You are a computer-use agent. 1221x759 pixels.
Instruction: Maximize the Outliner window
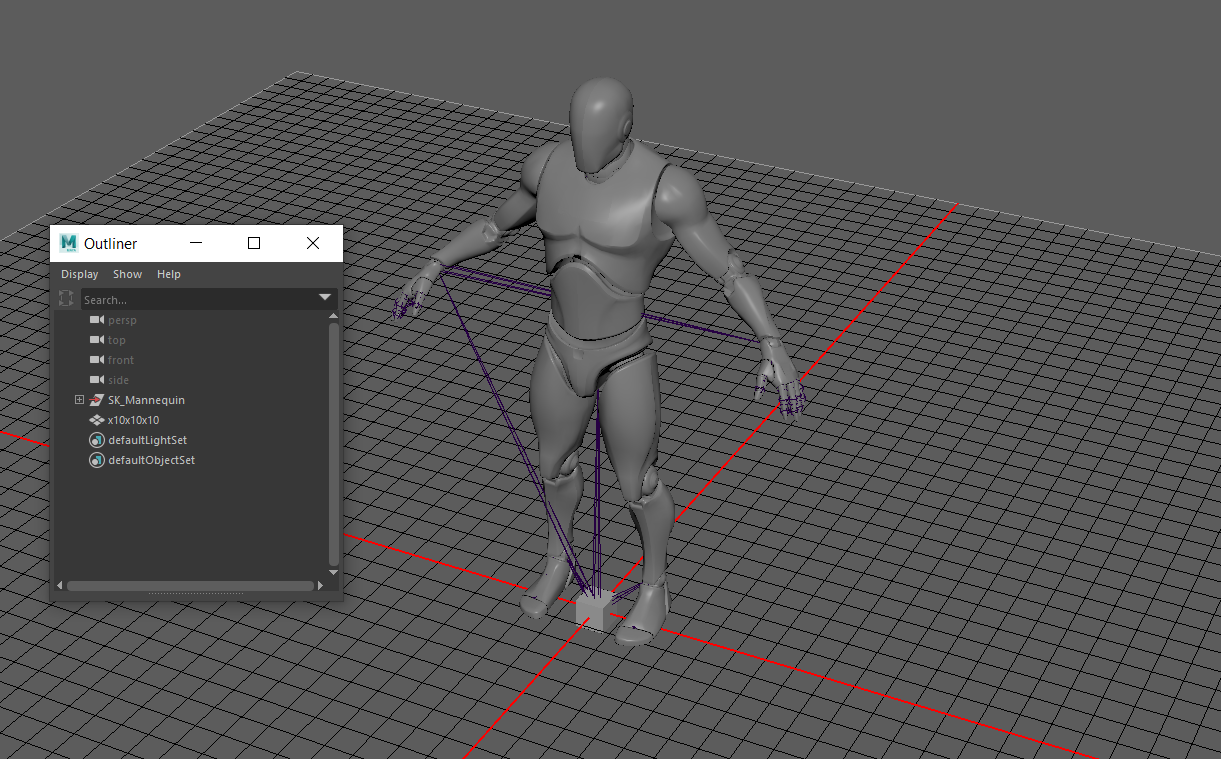point(254,243)
